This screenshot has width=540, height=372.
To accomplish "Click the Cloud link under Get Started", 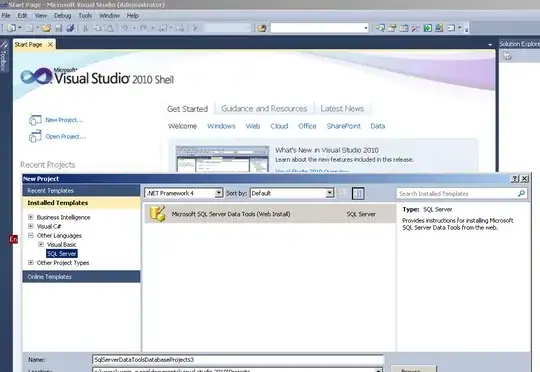I will pyautogui.click(x=279, y=126).
